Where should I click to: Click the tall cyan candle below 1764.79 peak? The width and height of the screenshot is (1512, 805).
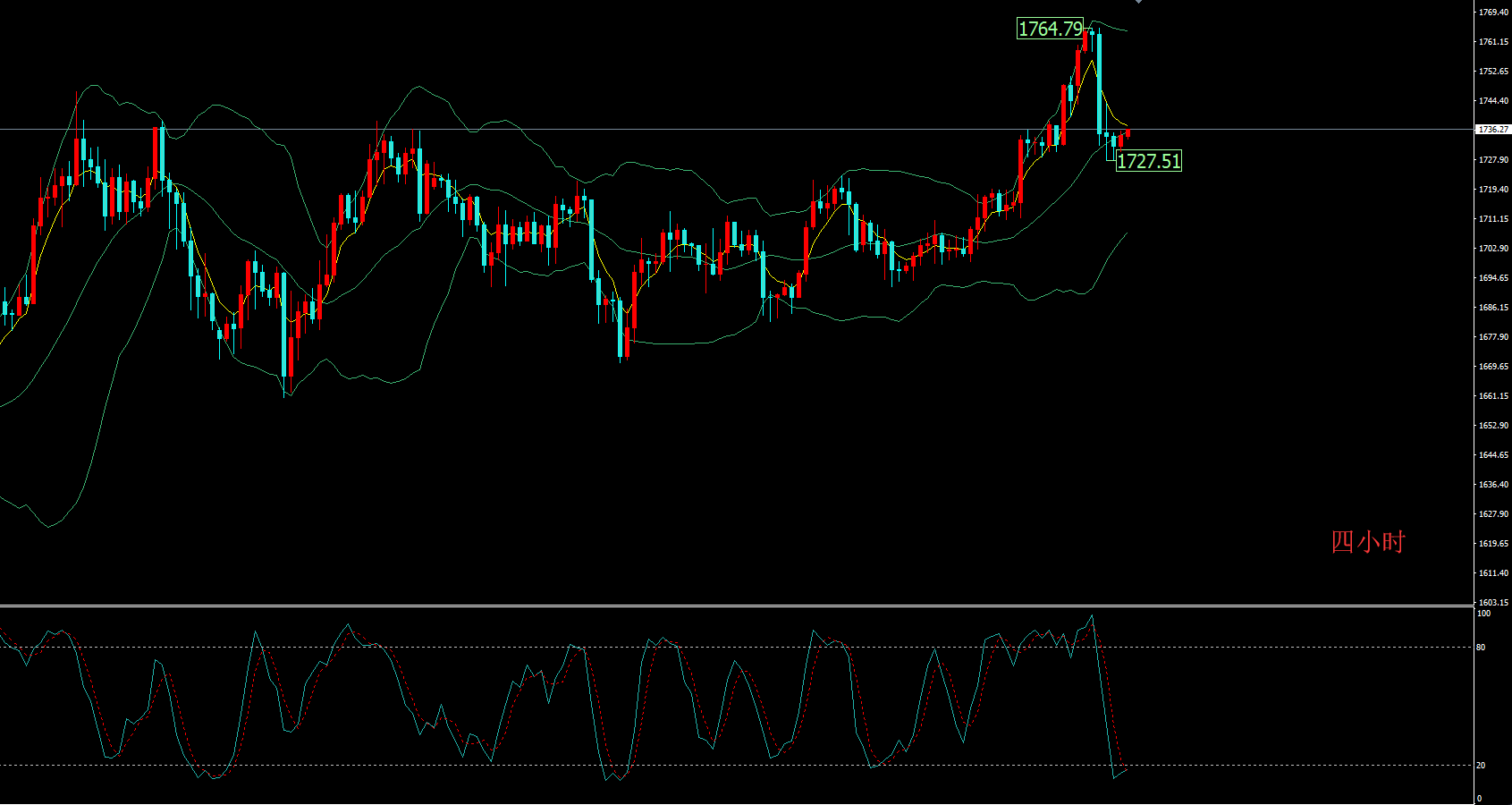pos(1099,83)
